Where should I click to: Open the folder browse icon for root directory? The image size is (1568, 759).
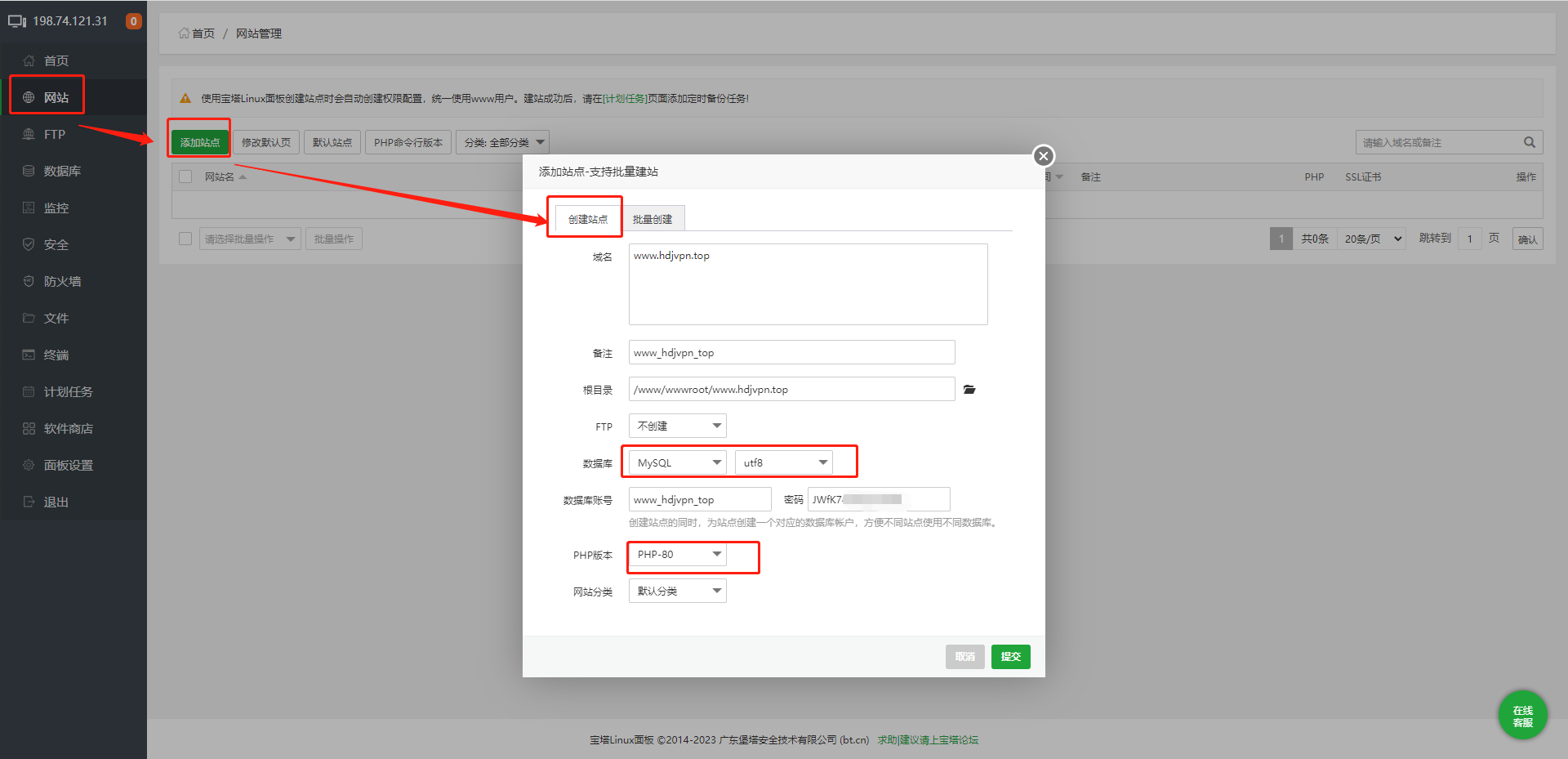point(969,390)
